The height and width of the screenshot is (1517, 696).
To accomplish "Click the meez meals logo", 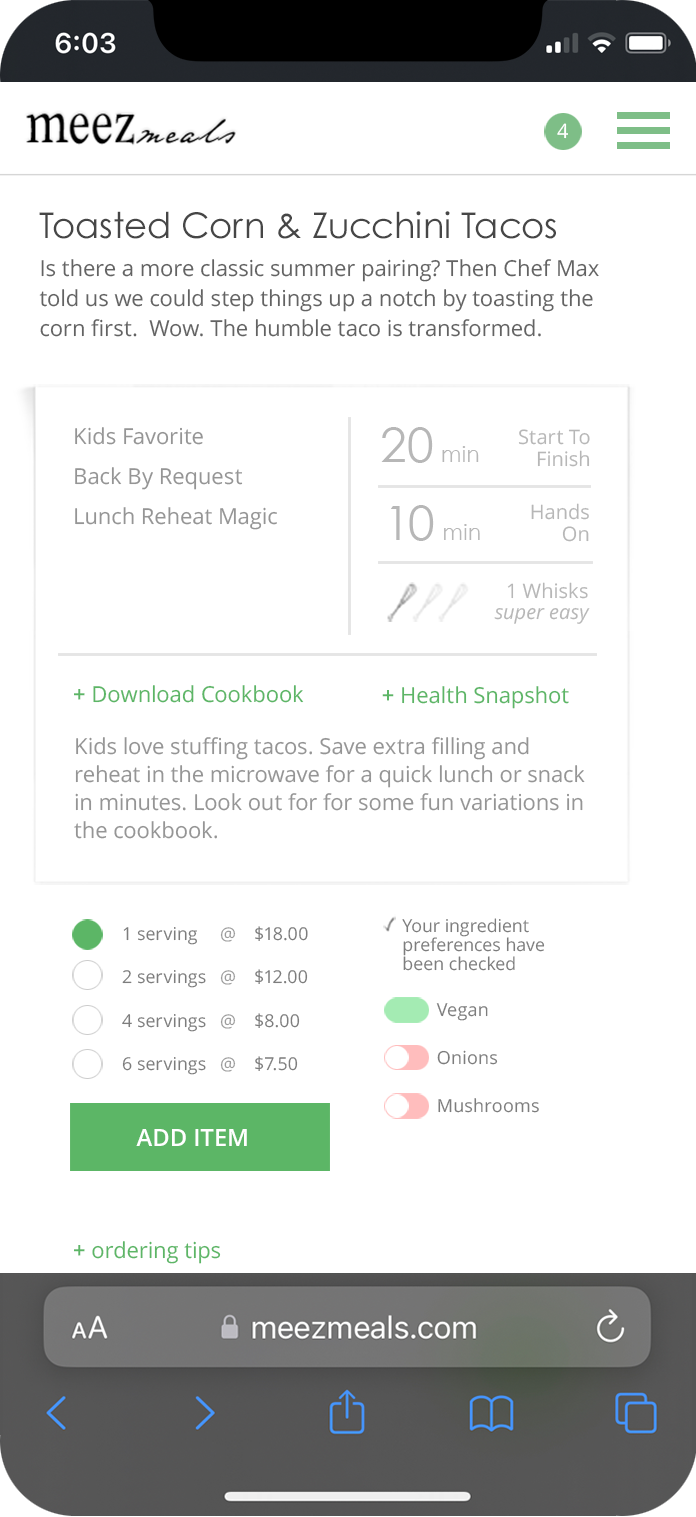I will pyautogui.click(x=131, y=130).
